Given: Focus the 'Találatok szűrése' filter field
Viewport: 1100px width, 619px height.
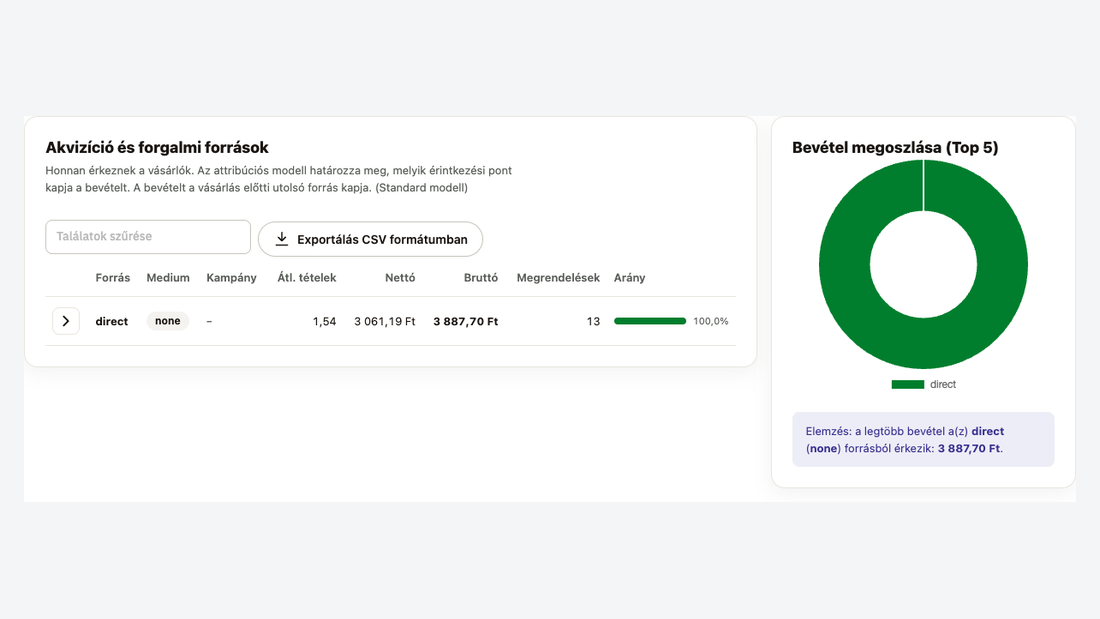Looking at the screenshot, I should [x=148, y=237].
